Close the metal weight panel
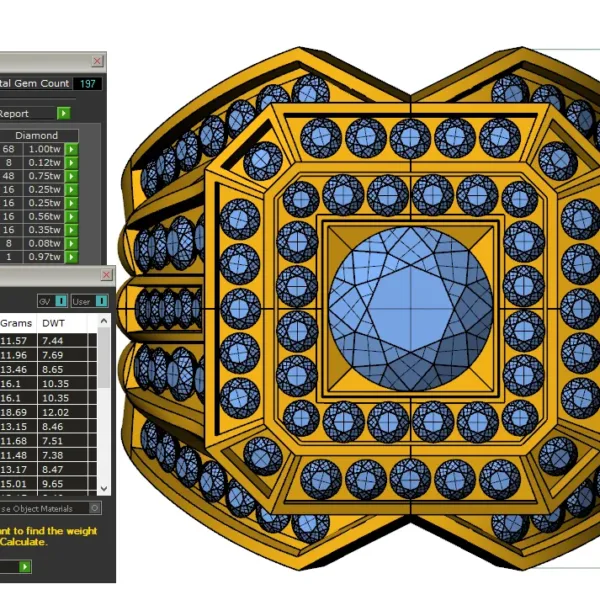Viewport: 600px width, 600px height. [x=106, y=275]
